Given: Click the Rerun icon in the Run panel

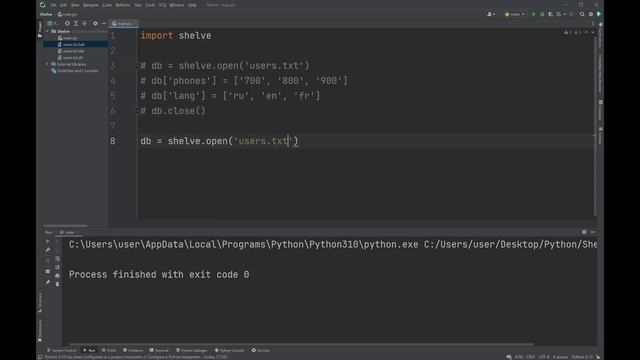Looking at the screenshot, I should (48, 241).
